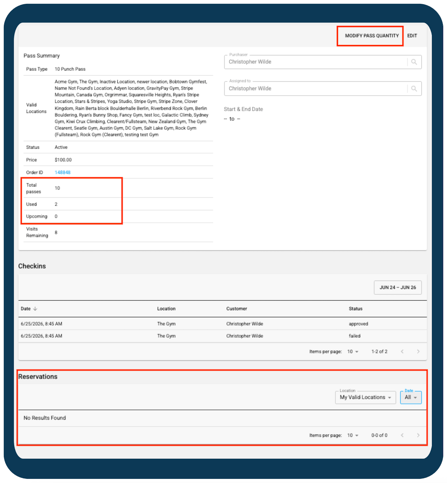Click the Valid Locations list text

click(x=131, y=108)
